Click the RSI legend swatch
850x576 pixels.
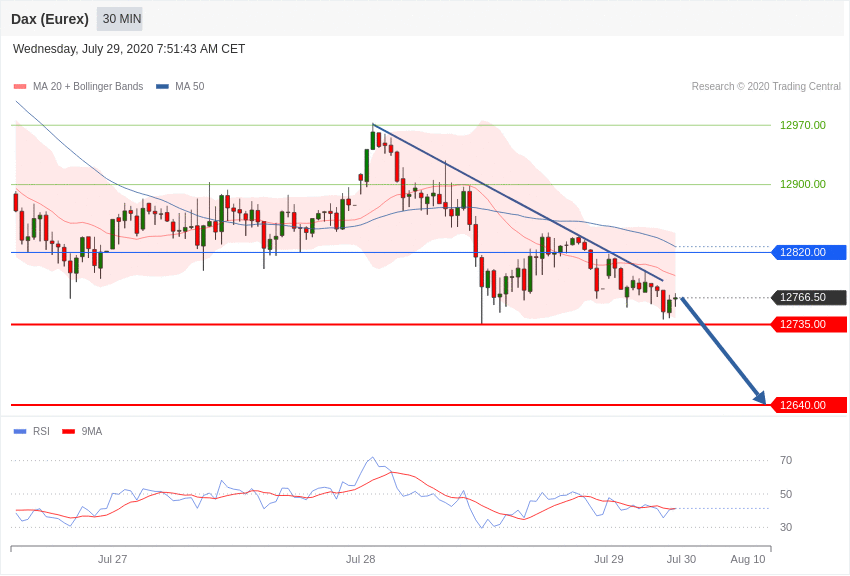pyautogui.click(x=20, y=431)
